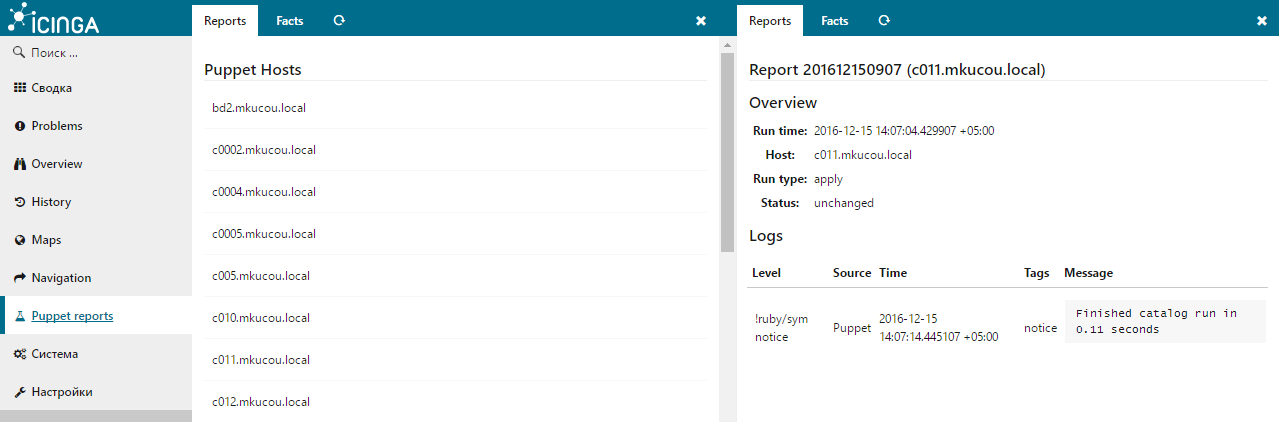Viewport: 1279px width, 422px height.
Task: Open History menu item
Action: 51,202
